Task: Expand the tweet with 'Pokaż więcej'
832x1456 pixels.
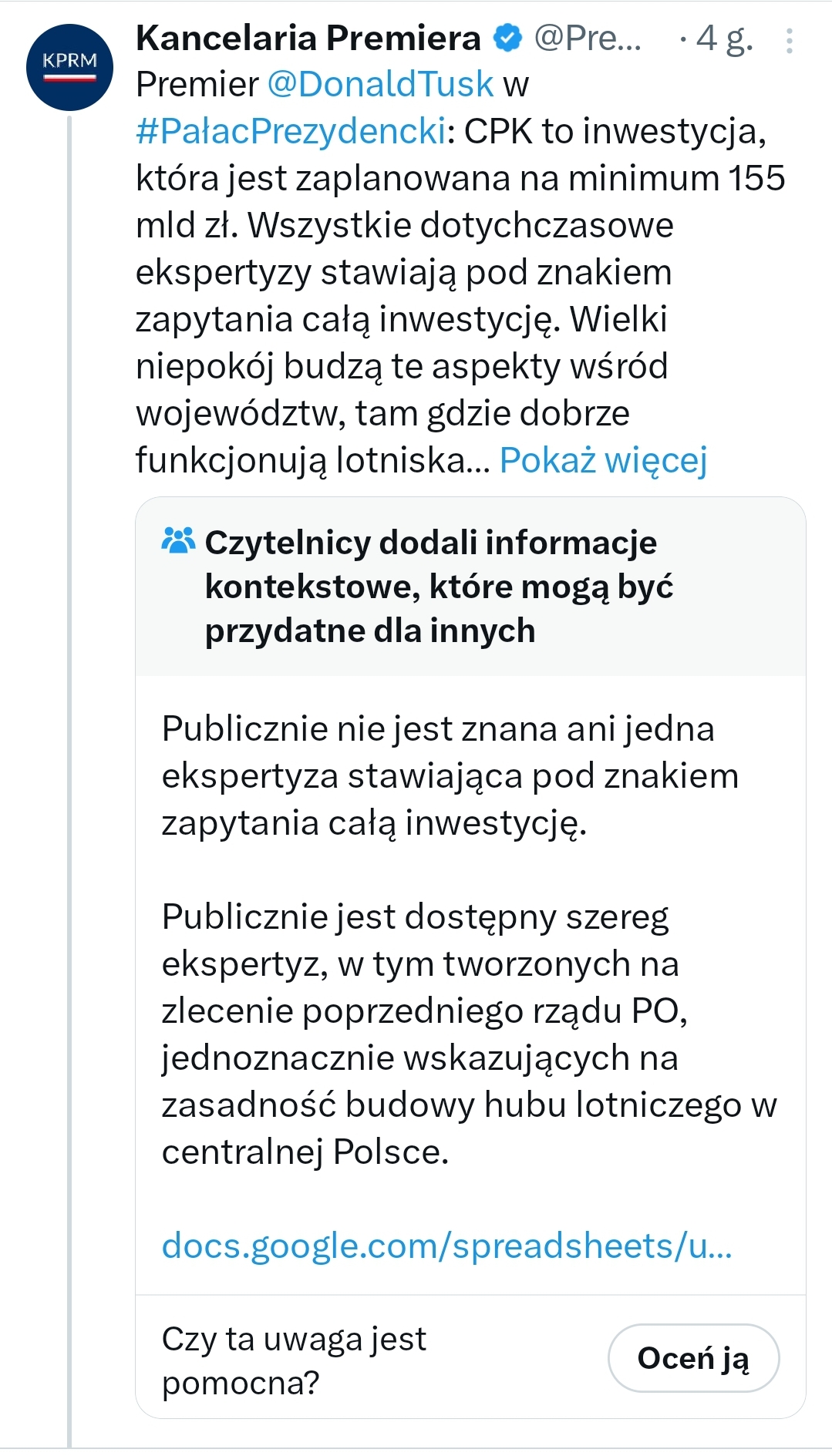Action: click(x=603, y=461)
